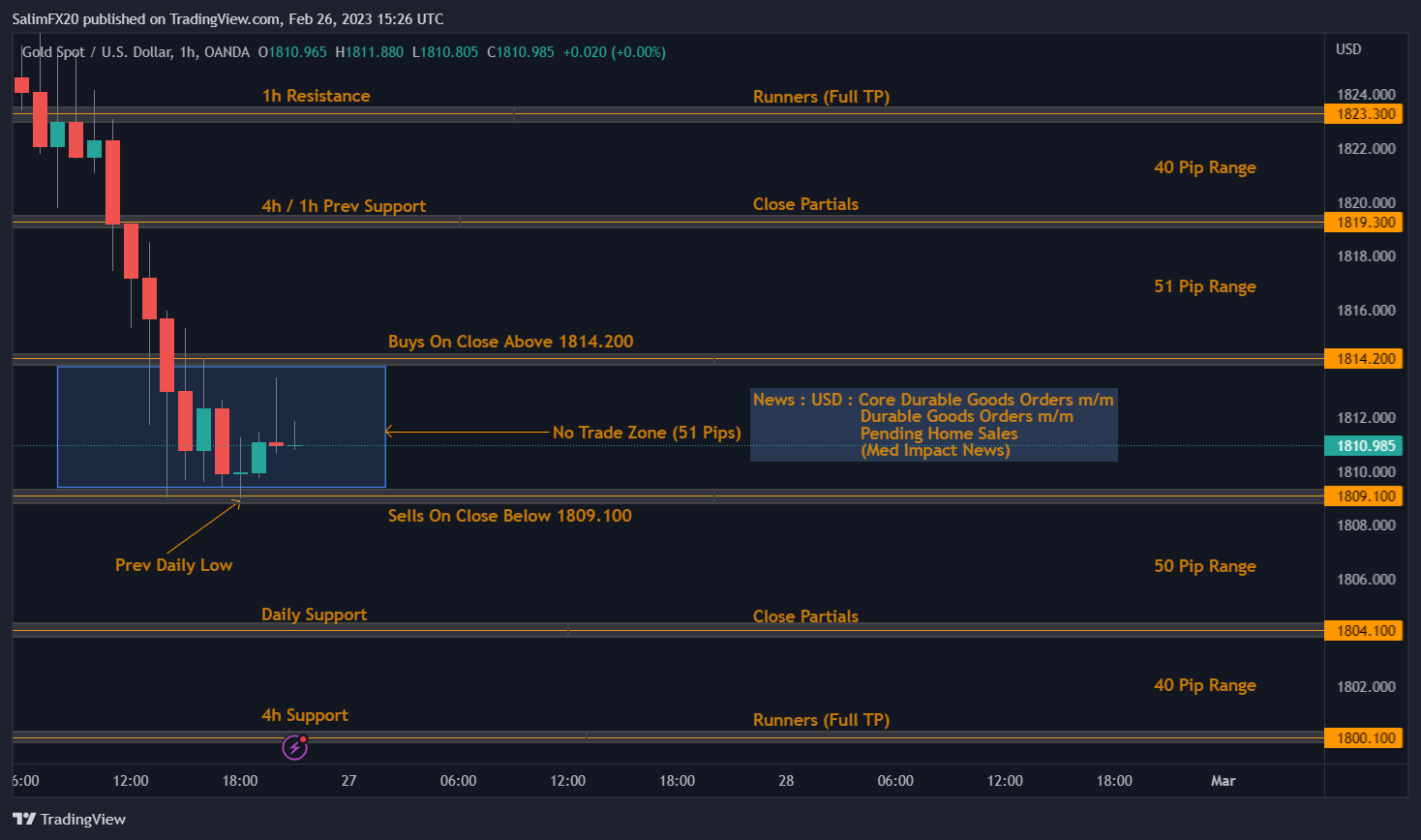Select the "Buys On Close Above 1814.200" text
The image size is (1421, 840).
pyautogui.click(x=510, y=342)
